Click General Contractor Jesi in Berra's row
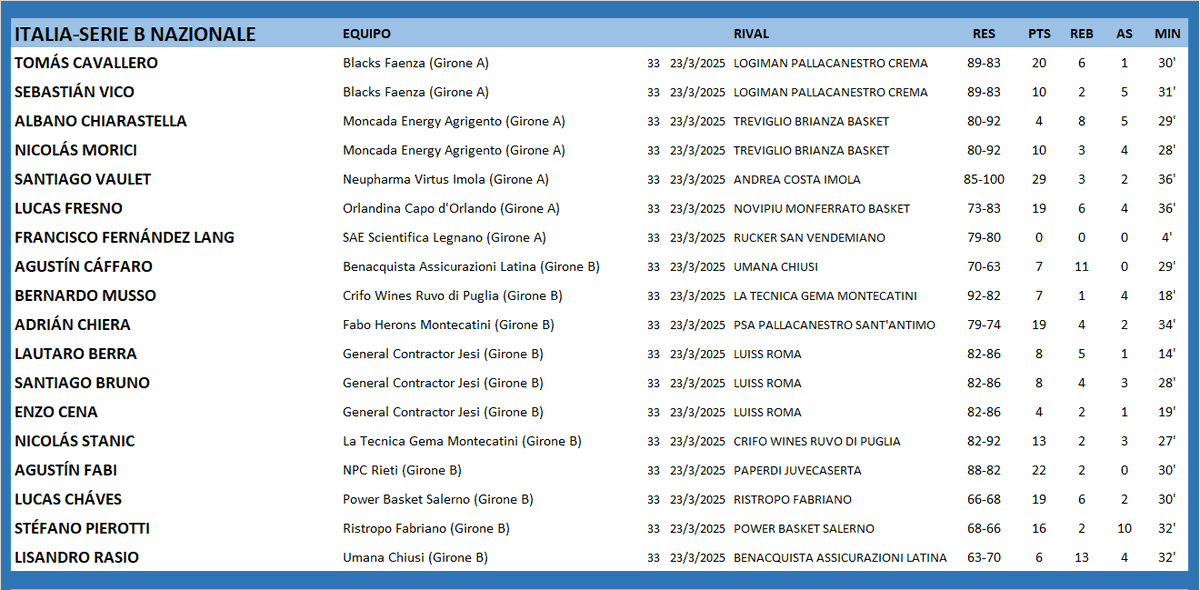The width and height of the screenshot is (1200, 590). coord(442,353)
